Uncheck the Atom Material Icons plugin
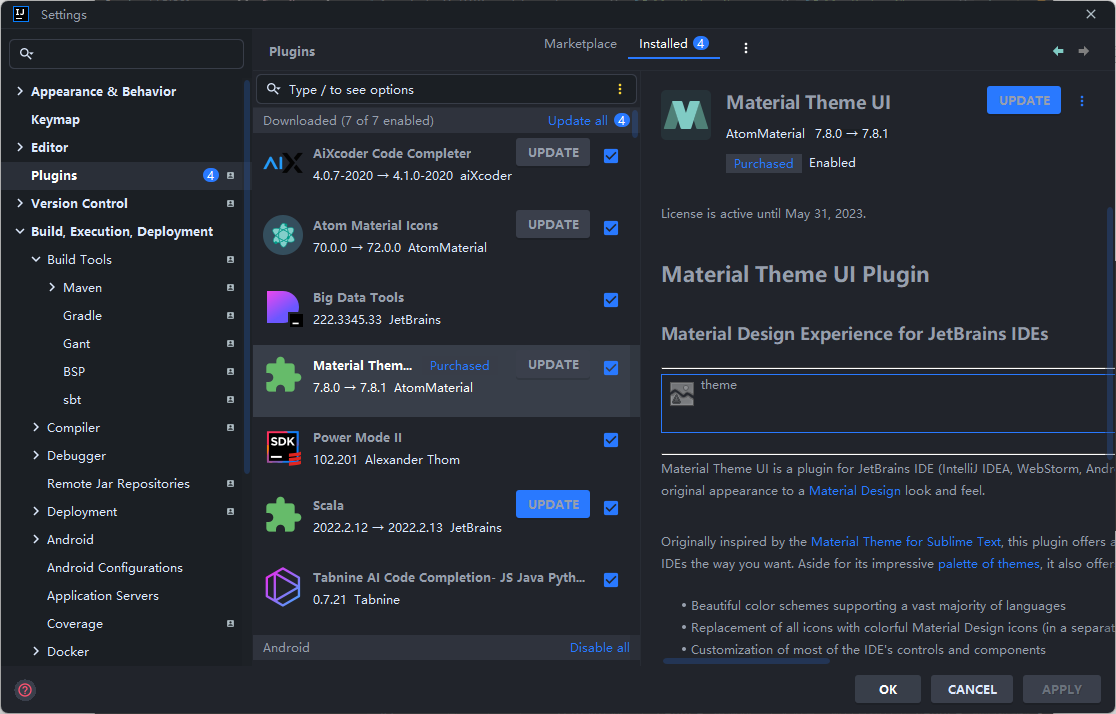 [x=611, y=228]
